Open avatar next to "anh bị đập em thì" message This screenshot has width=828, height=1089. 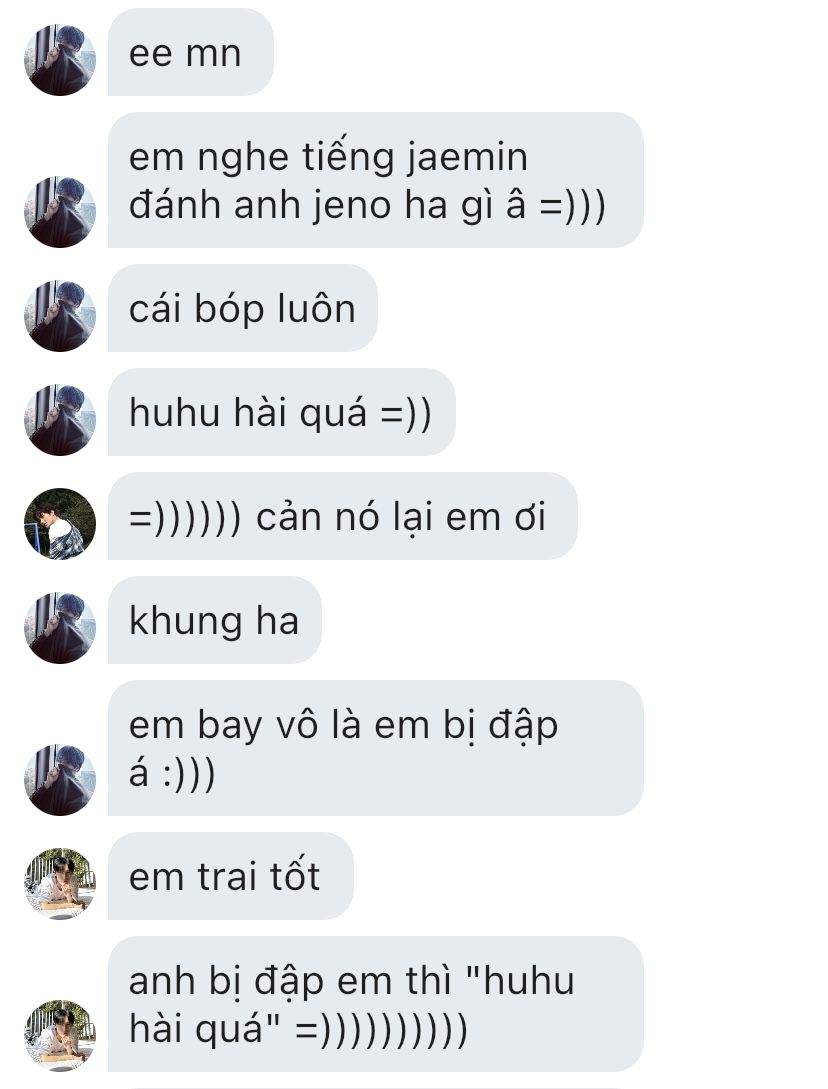point(60,1036)
